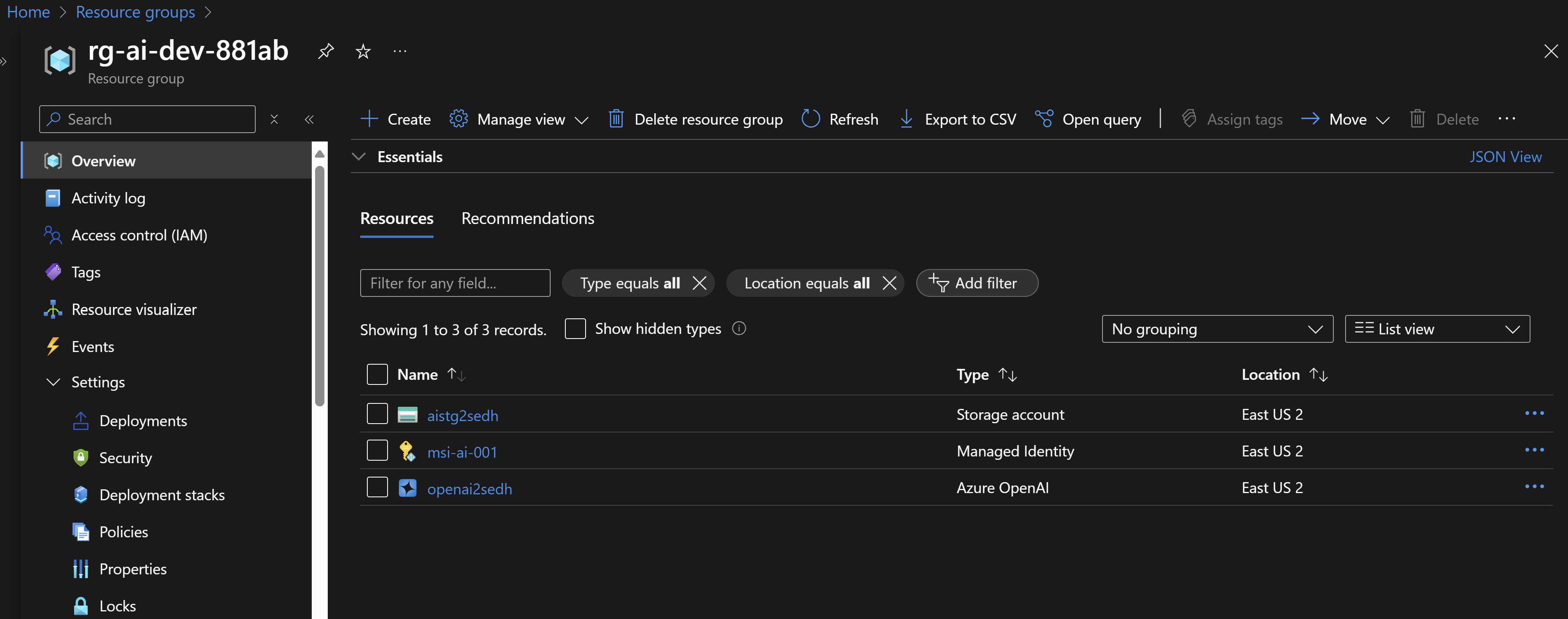Pin the resource group to dashboard

(x=326, y=51)
